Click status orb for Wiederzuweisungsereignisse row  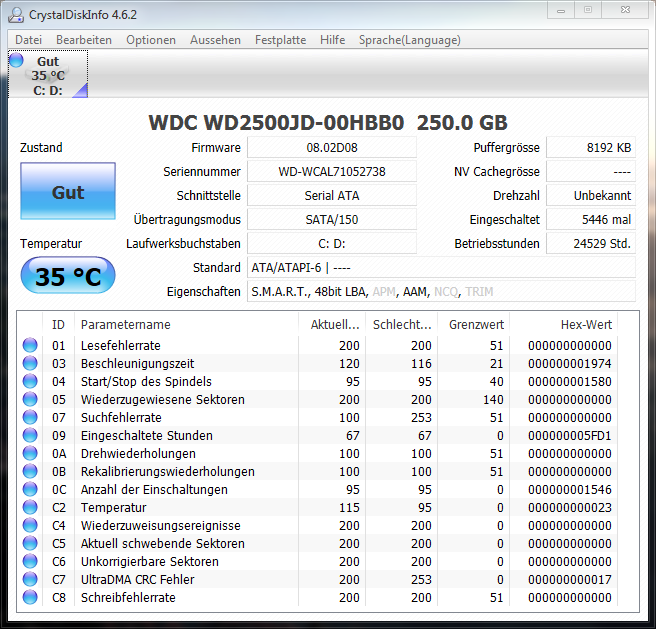[x=30, y=525]
